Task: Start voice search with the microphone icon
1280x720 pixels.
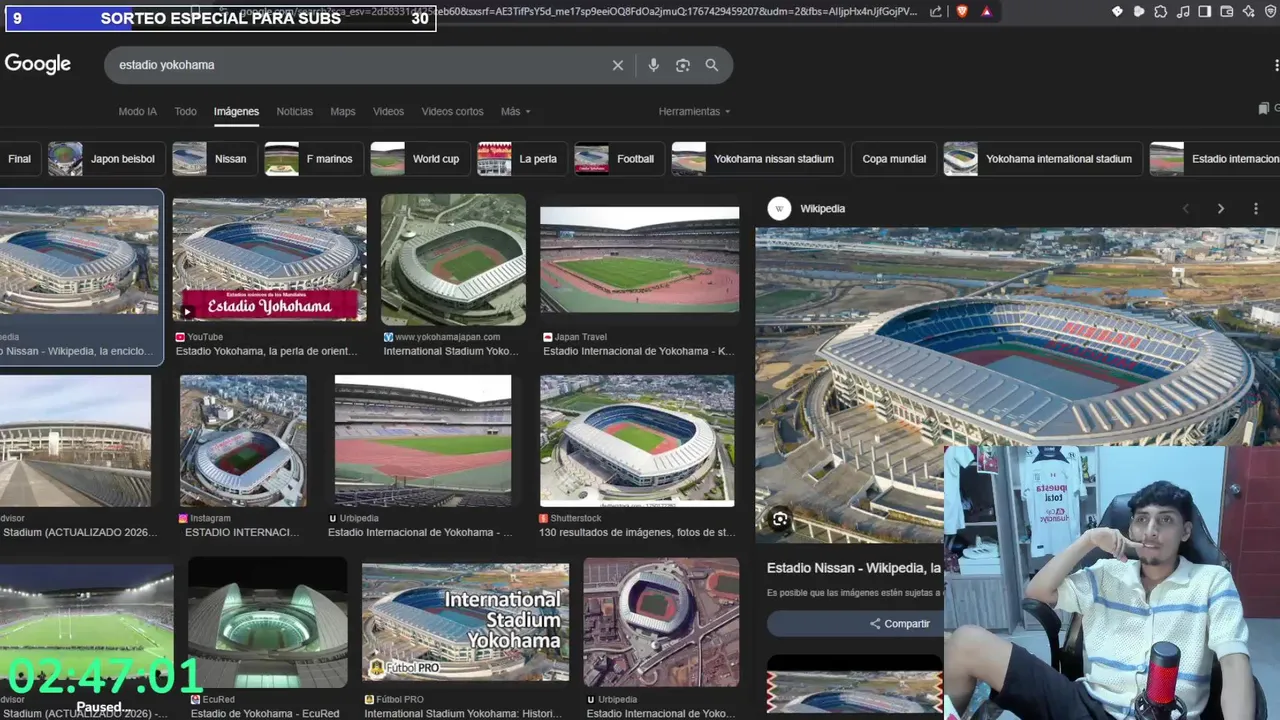Action: tap(653, 65)
